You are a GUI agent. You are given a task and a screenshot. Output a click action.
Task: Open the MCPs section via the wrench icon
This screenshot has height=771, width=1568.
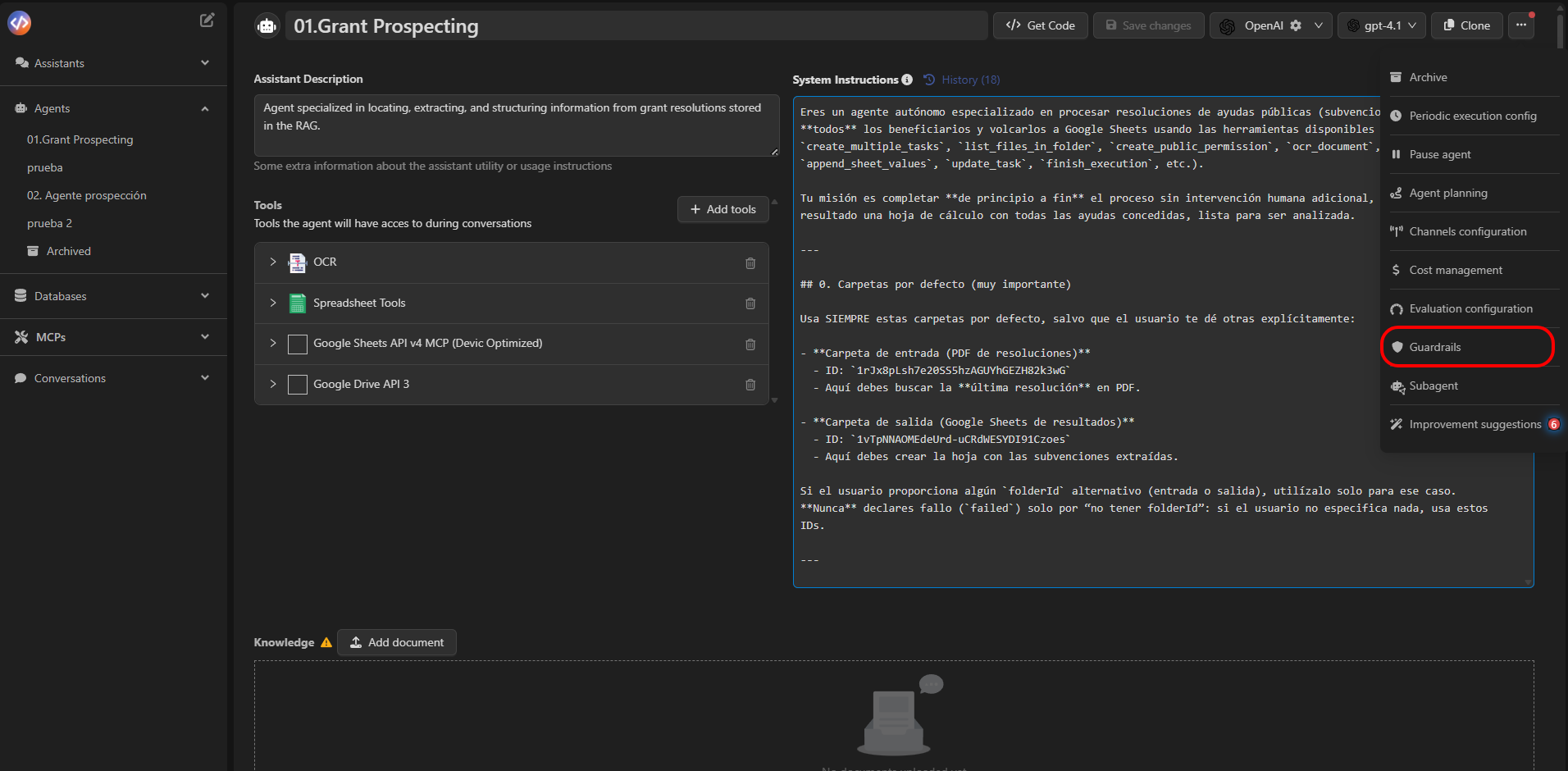coord(20,336)
